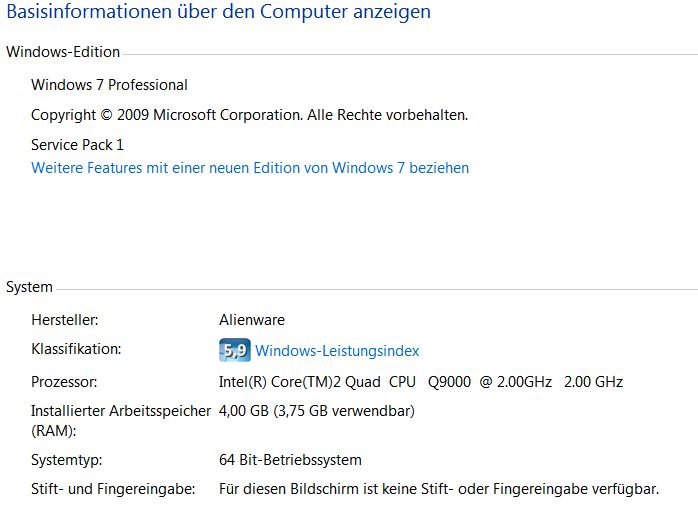Click the Microsoft Corporation copyright line
698x513 pixels.
[x=249, y=115]
